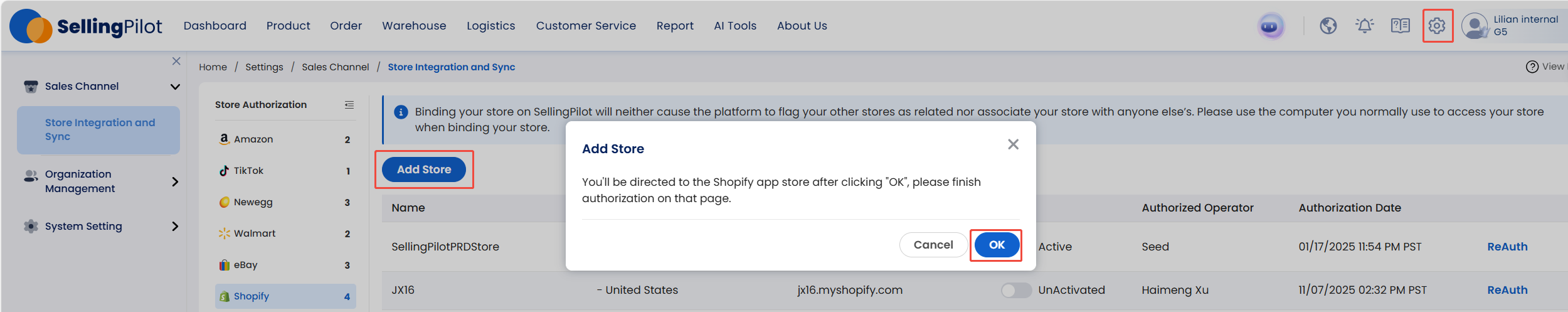The width and height of the screenshot is (1568, 312).
Task: Select Amazon in store list
Action: [253, 139]
